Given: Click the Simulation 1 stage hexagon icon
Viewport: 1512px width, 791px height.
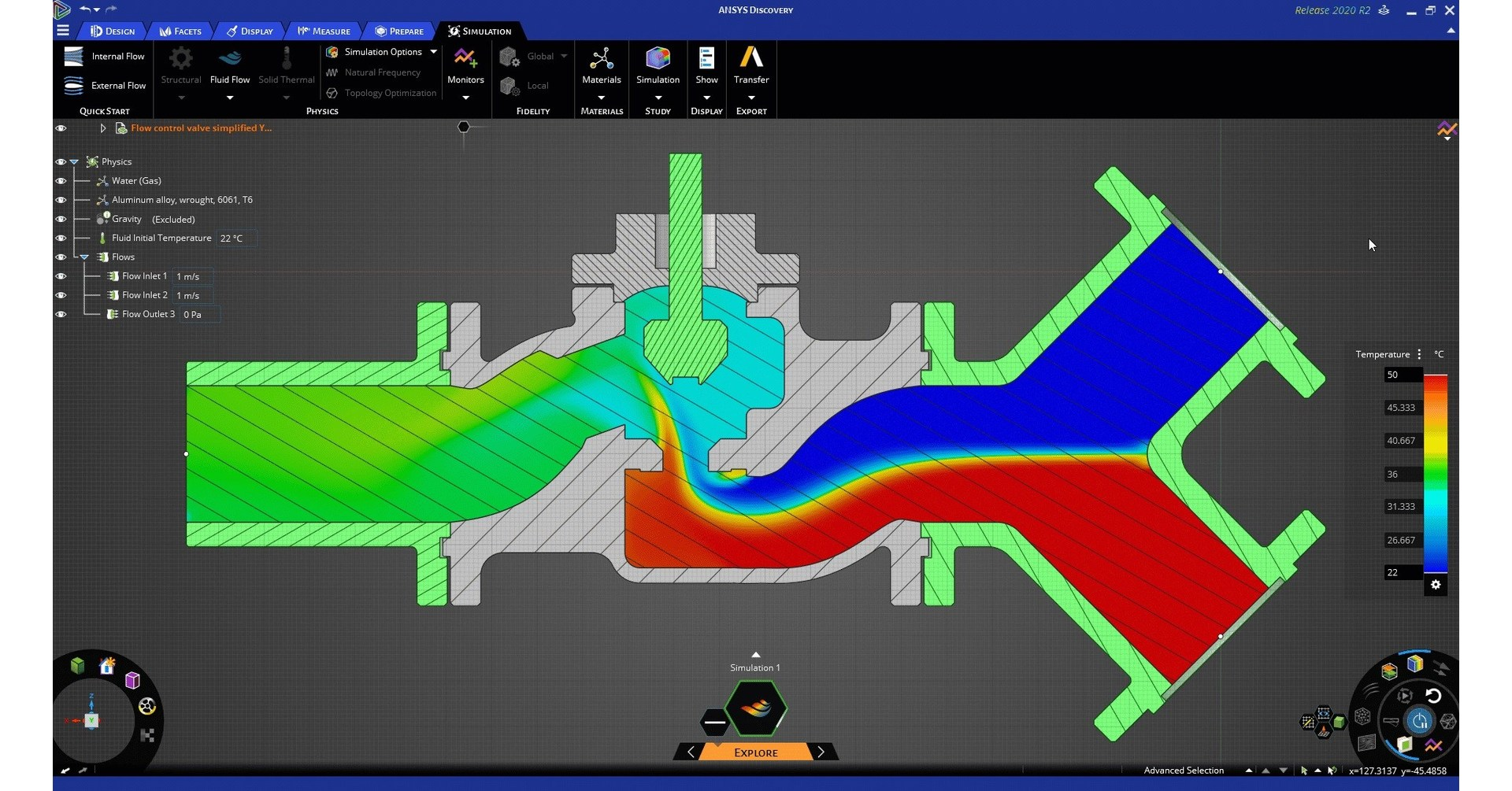Looking at the screenshot, I should (x=756, y=708).
